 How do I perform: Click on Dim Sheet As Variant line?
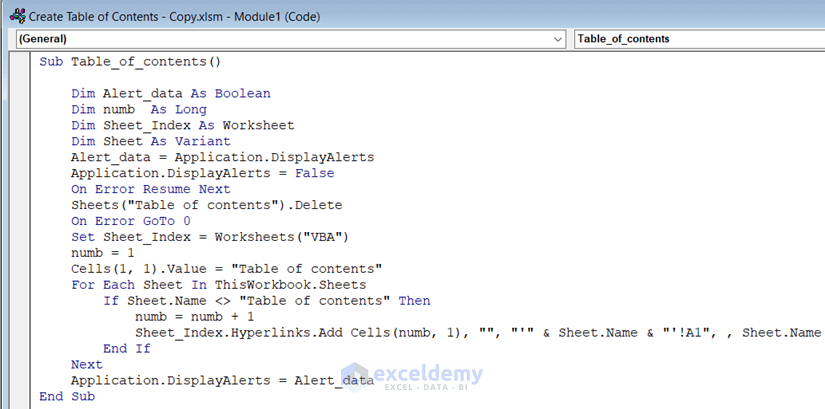pyautogui.click(x=150, y=141)
